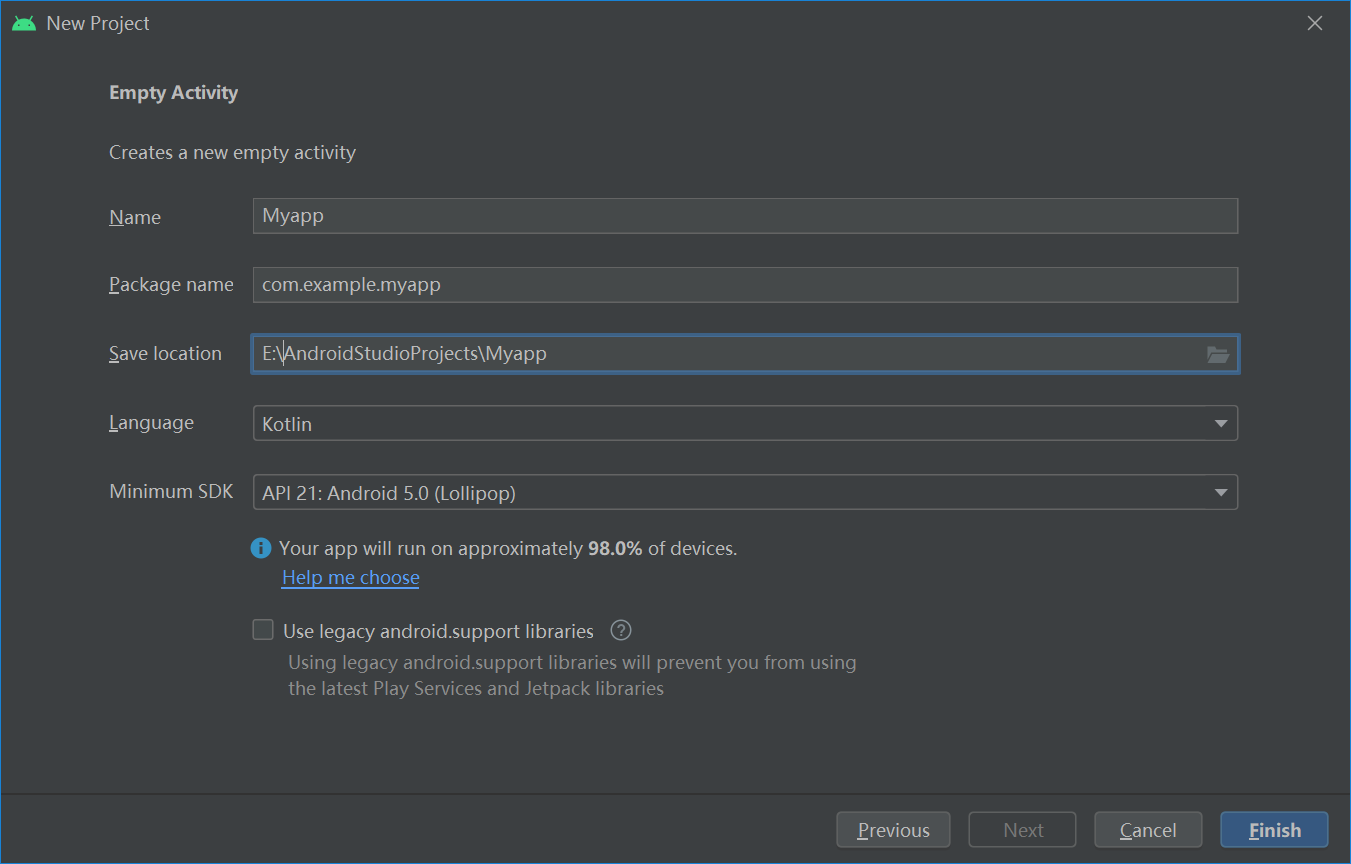Click the help question mark icon beside legacy libraries
The width and height of the screenshot is (1351, 864).
(621, 630)
